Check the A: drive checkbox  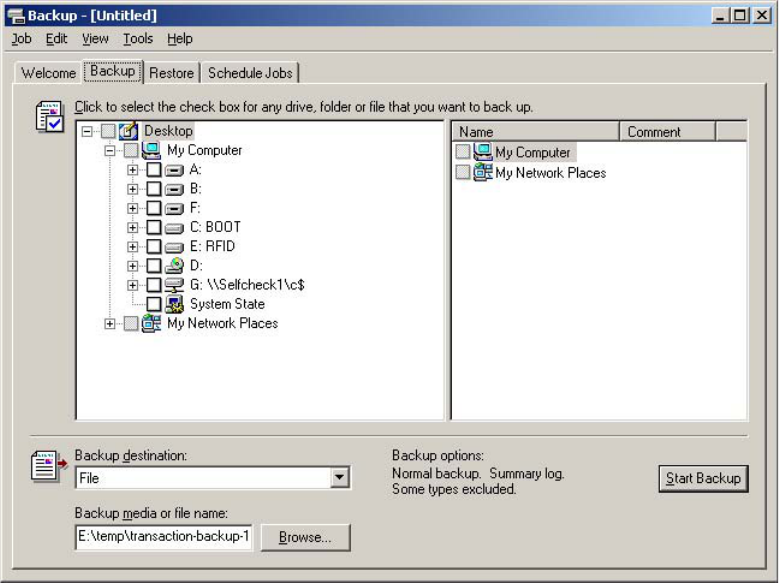point(154,169)
